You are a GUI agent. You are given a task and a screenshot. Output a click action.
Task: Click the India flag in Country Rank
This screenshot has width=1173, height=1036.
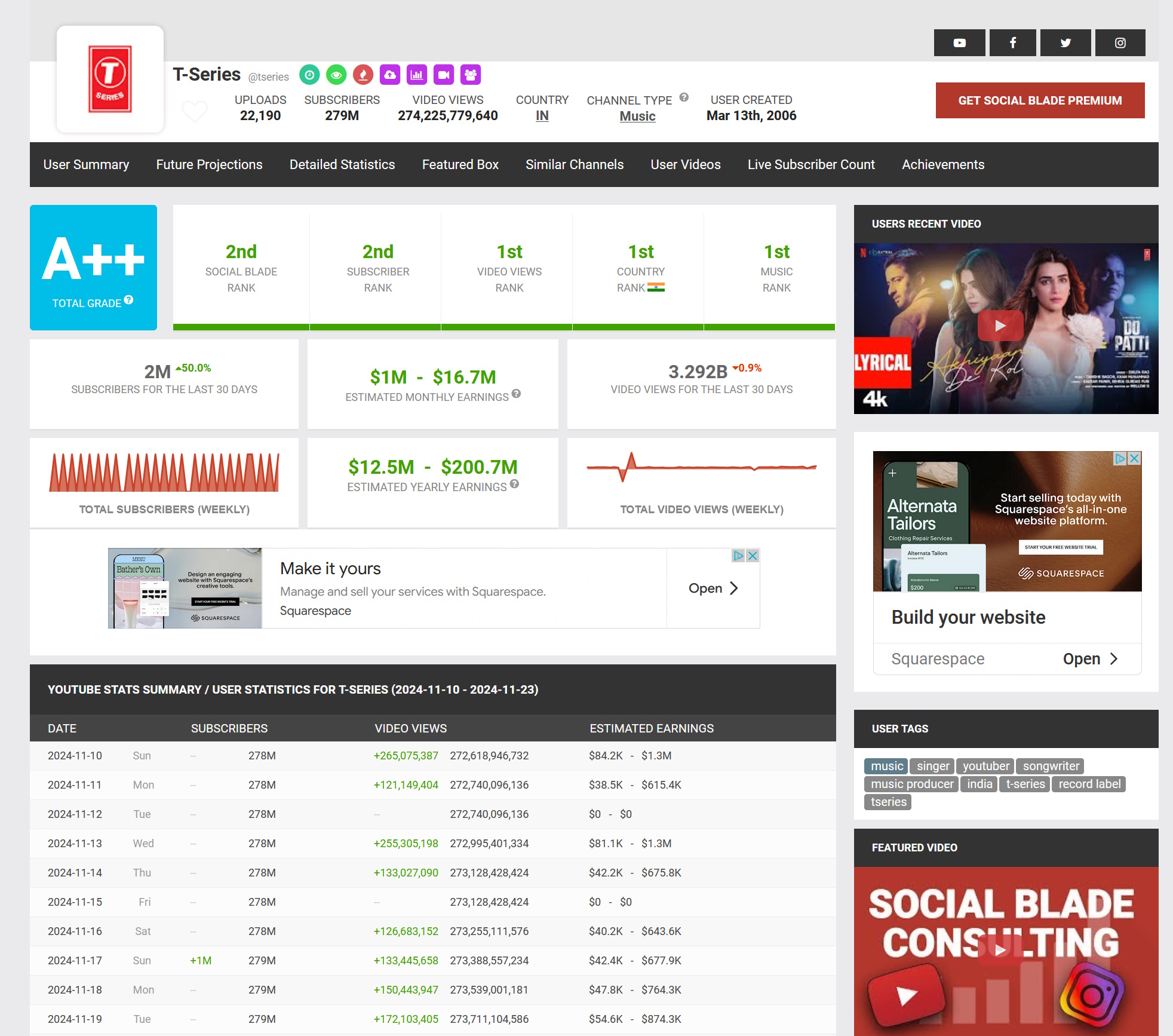point(656,287)
